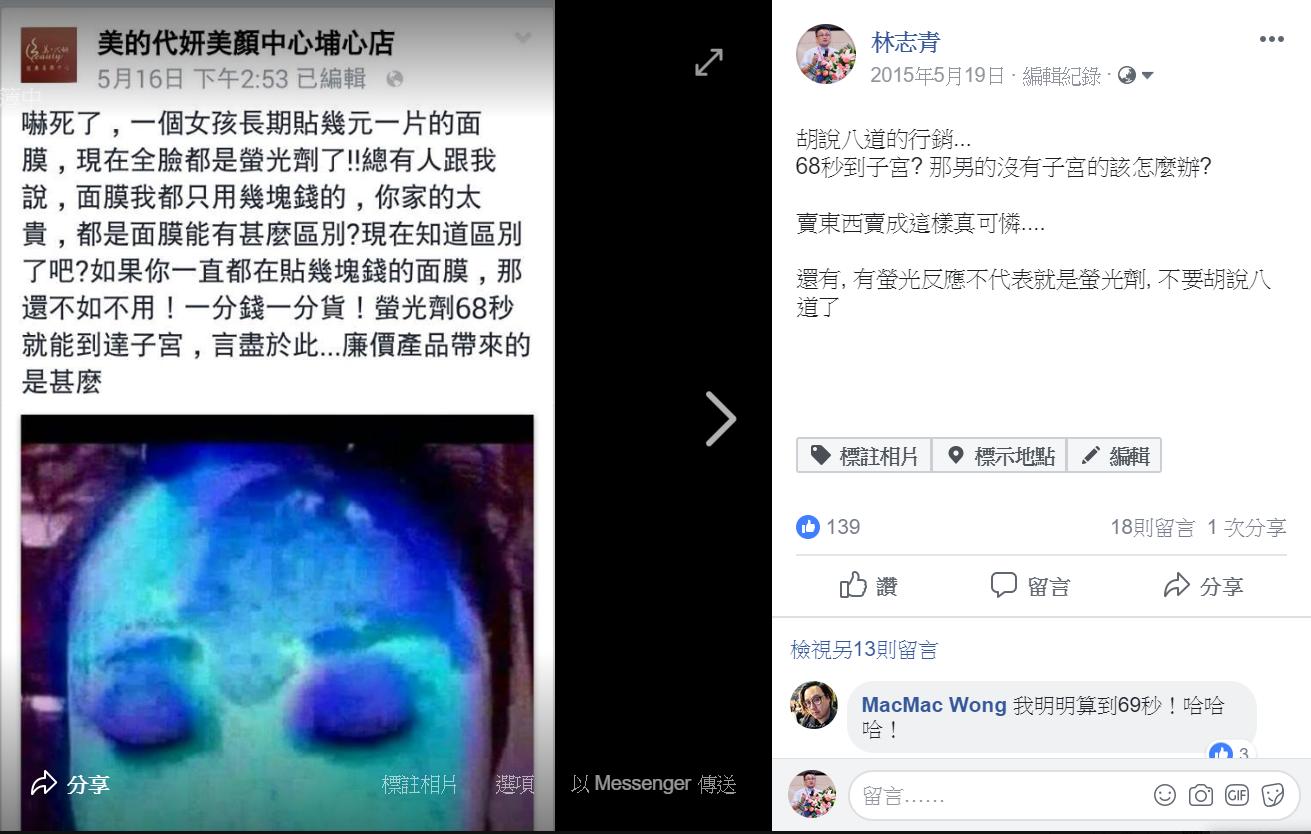Insert a GIF in the comment
This screenshot has width=1311, height=834.
coord(1237,795)
